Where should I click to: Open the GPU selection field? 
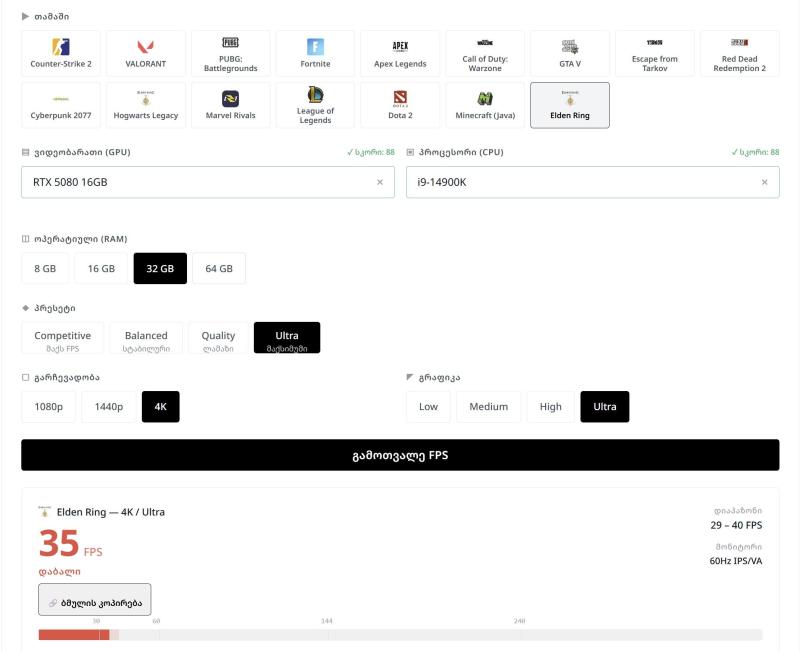point(200,183)
